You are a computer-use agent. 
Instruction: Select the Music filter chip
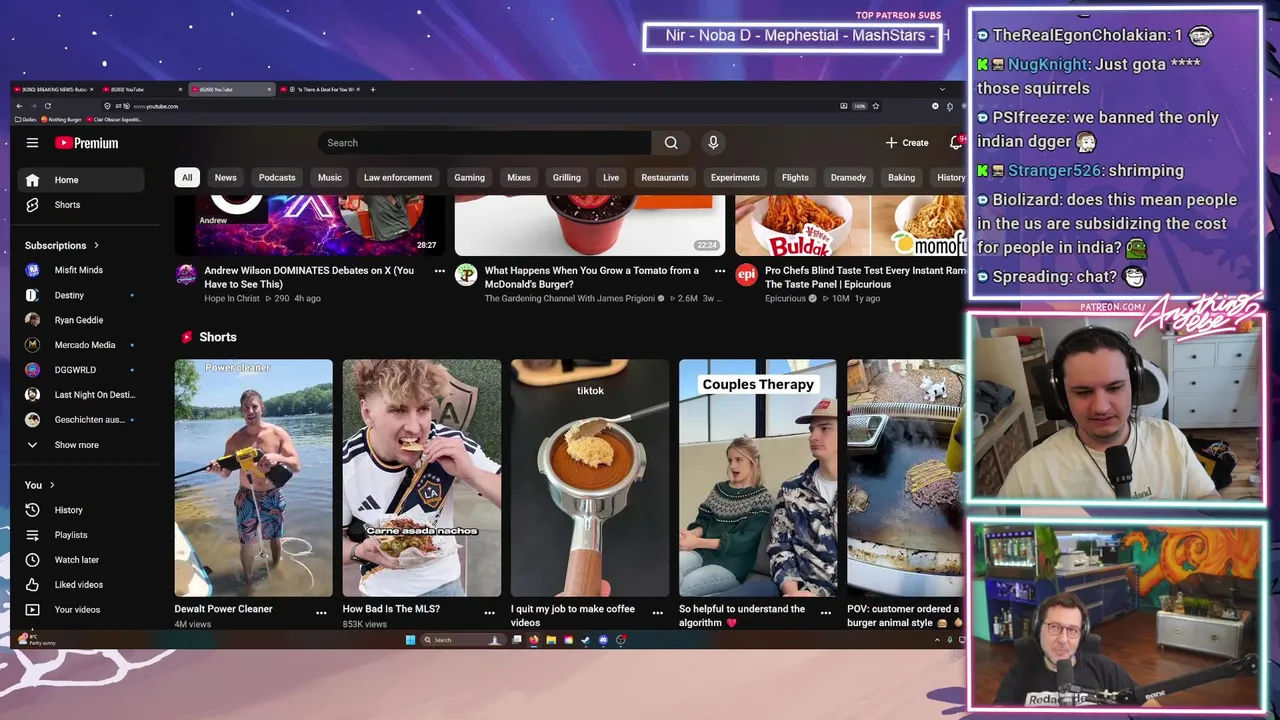[330, 178]
